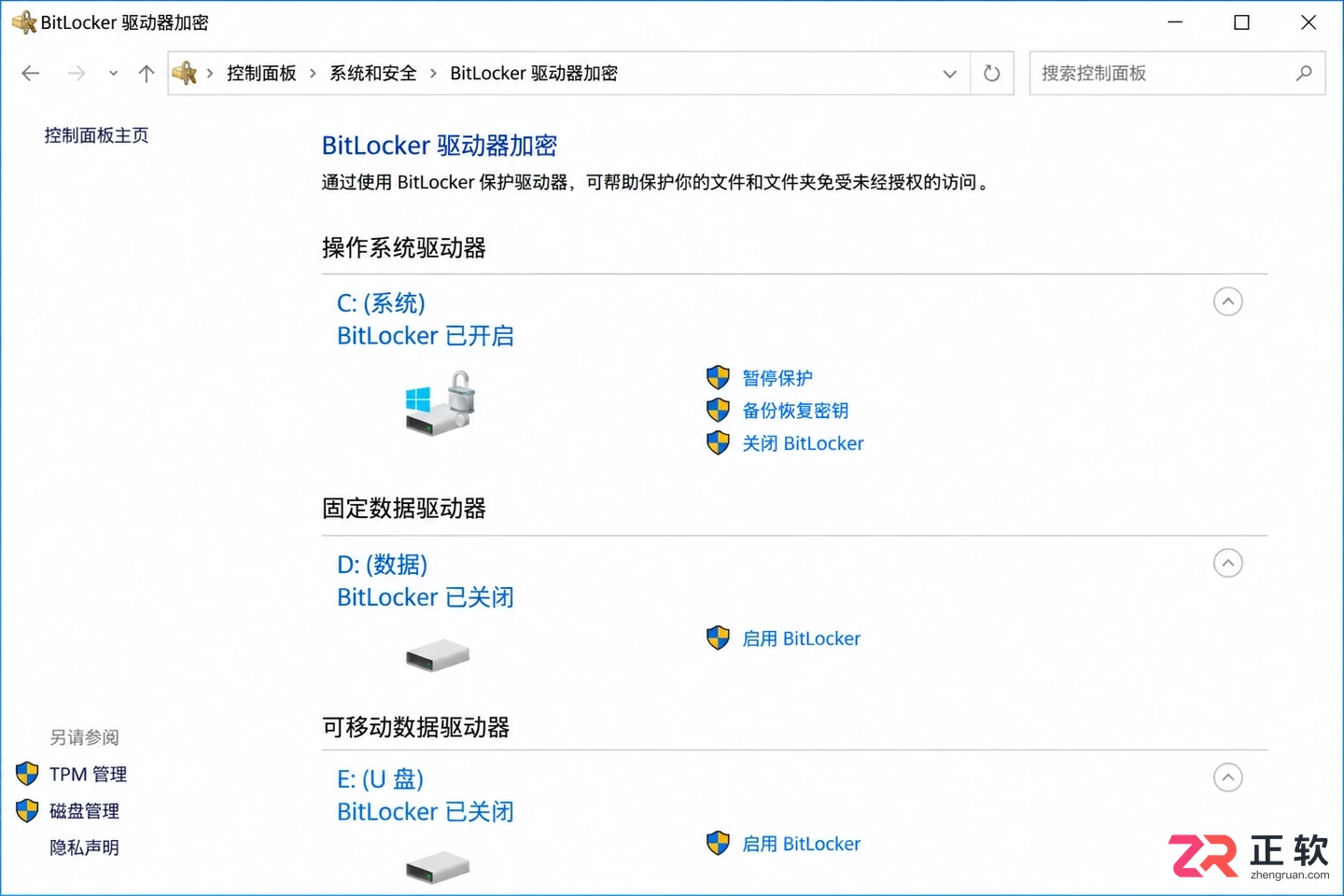This screenshot has height=896, width=1344.
Task: Click shield icon beside 备份恢复密钥
Action: [x=718, y=410]
